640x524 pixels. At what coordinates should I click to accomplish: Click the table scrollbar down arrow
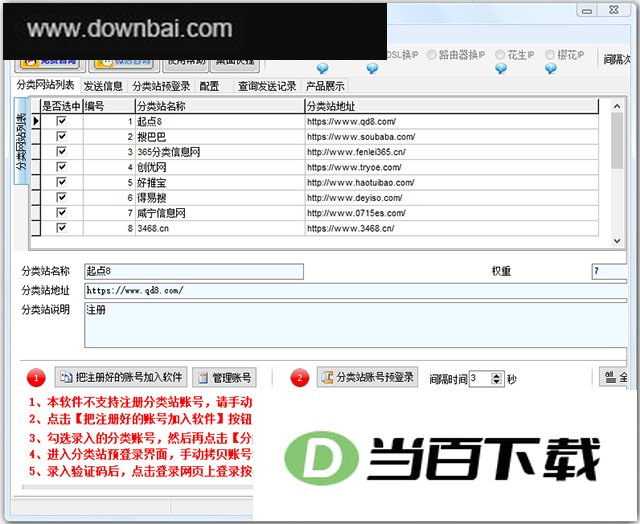pyautogui.click(x=617, y=241)
